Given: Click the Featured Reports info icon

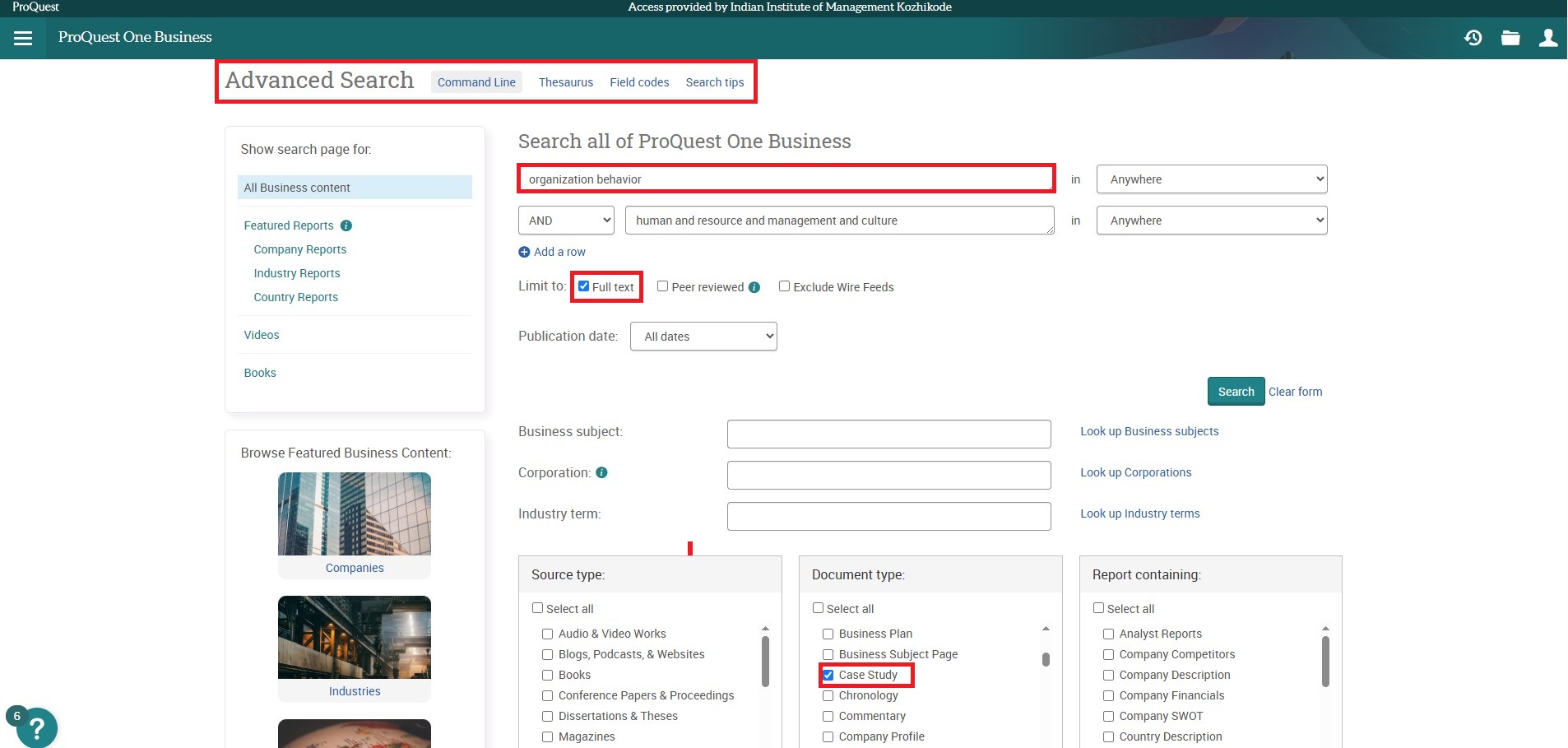Looking at the screenshot, I should (346, 225).
